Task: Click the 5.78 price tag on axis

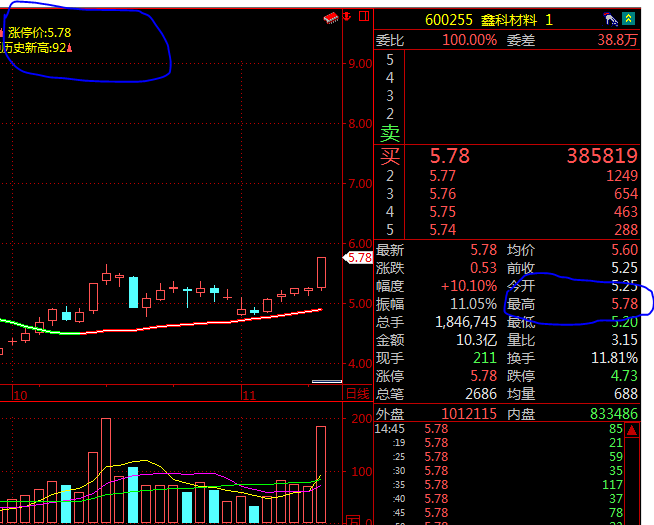Action: [x=359, y=258]
